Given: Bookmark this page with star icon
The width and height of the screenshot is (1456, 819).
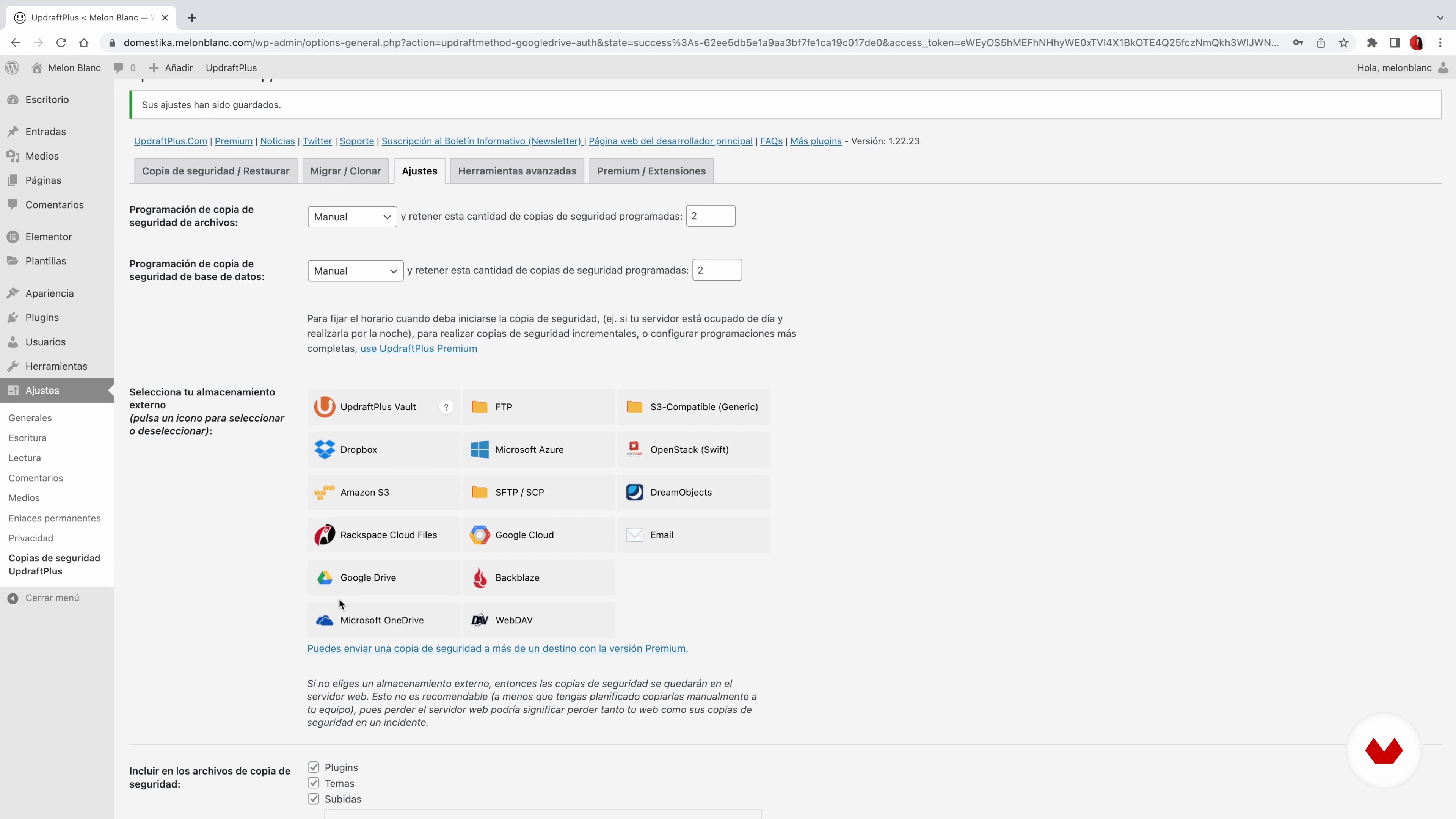Looking at the screenshot, I should 1343,43.
